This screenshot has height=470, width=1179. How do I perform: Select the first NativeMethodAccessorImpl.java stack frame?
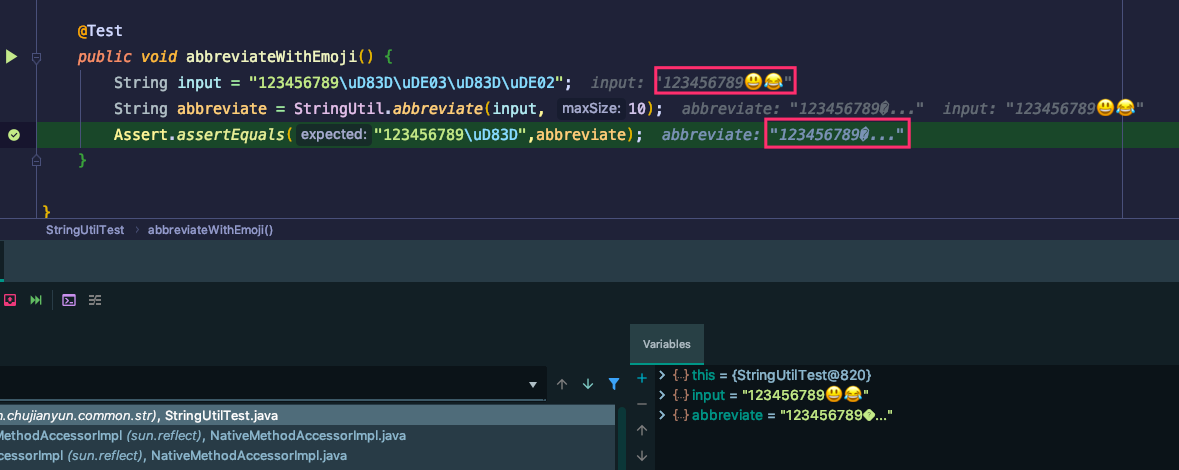[x=308, y=435]
